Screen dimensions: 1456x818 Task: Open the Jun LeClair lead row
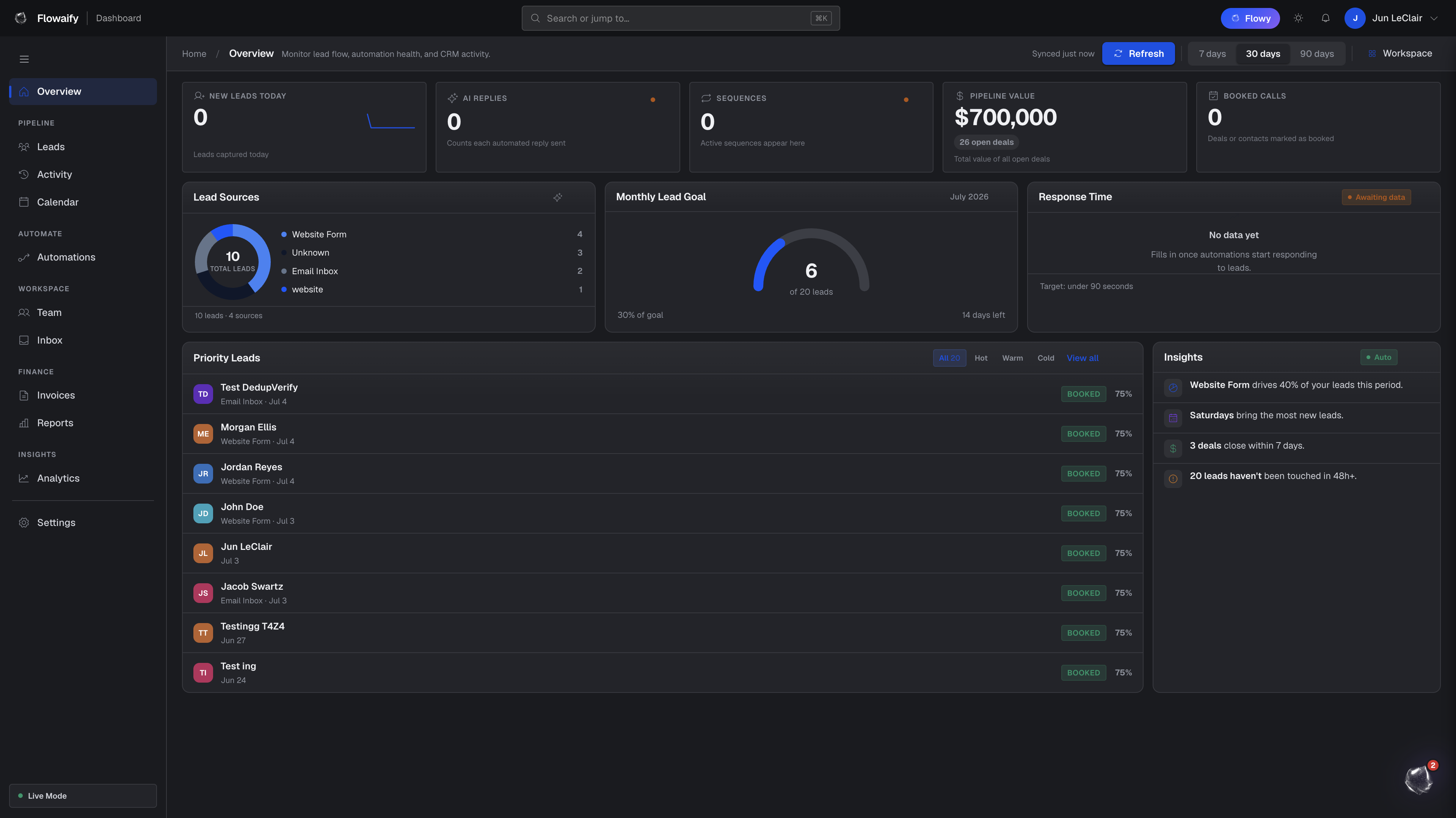pyautogui.click(x=662, y=553)
